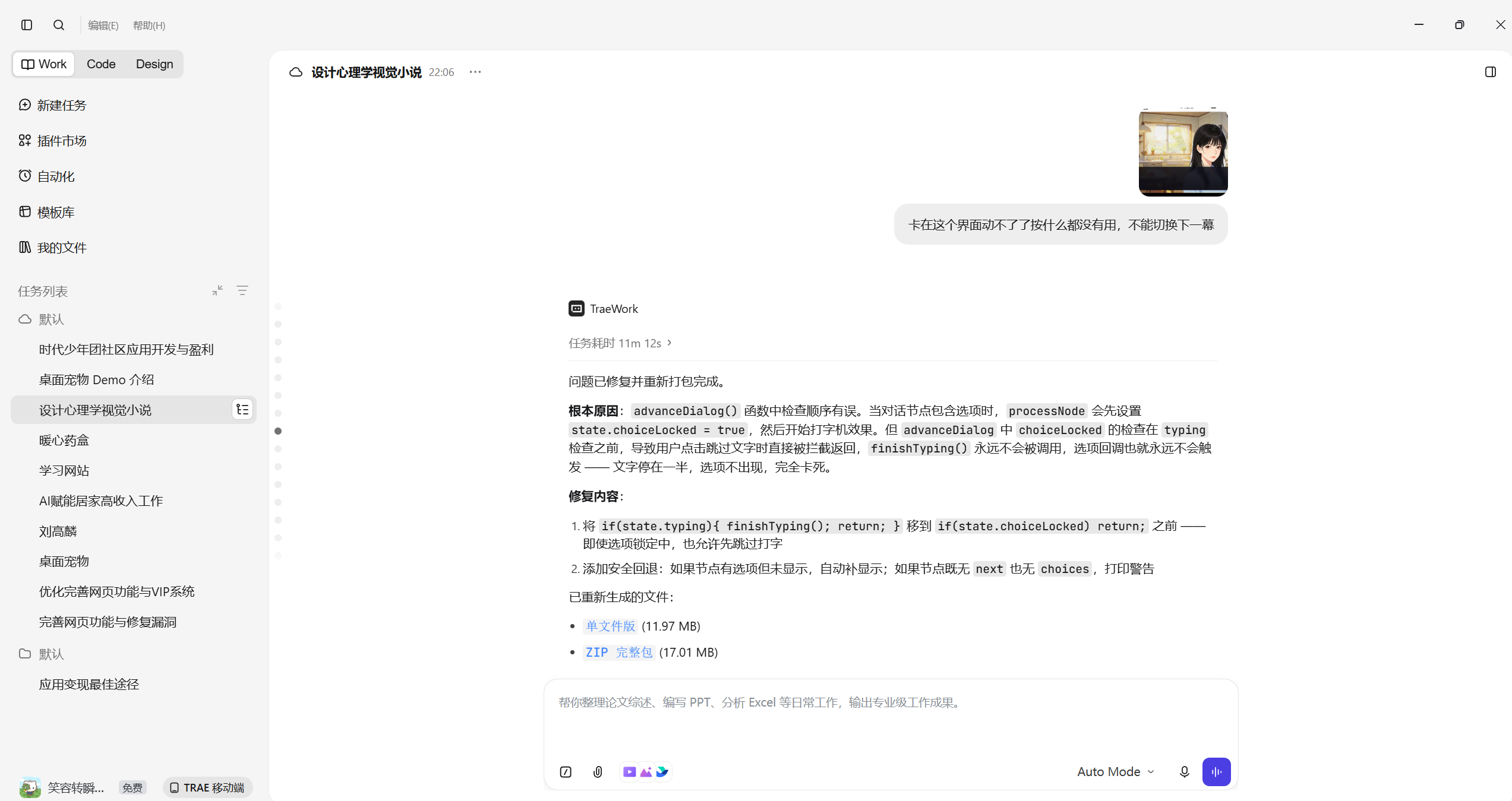This screenshot has height=801, width=1512.
Task: Click the purple voice waveform send button
Action: 1216,771
